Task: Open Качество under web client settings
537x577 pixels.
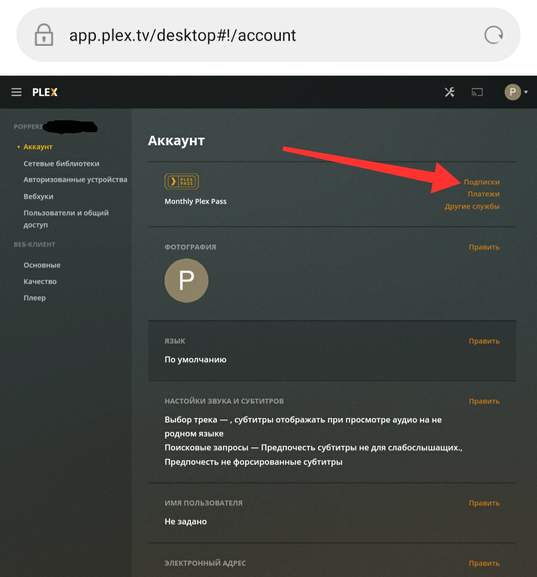Action: (x=40, y=282)
